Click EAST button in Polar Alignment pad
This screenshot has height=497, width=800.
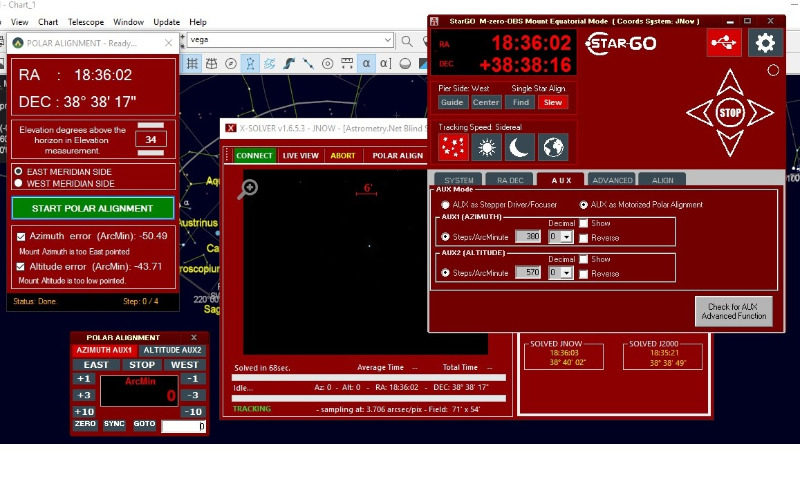(x=96, y=365)
